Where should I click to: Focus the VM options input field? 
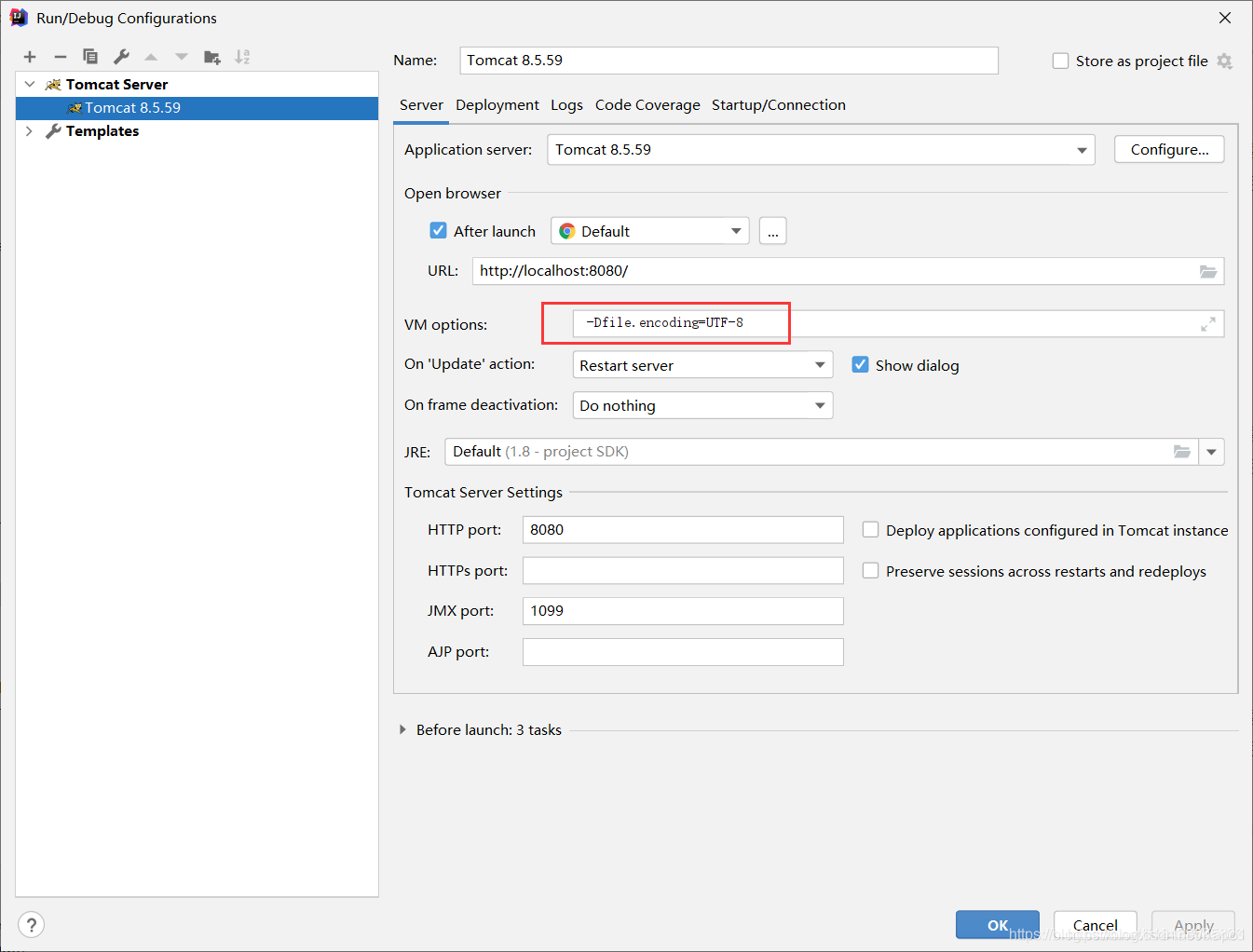[898, 323]
